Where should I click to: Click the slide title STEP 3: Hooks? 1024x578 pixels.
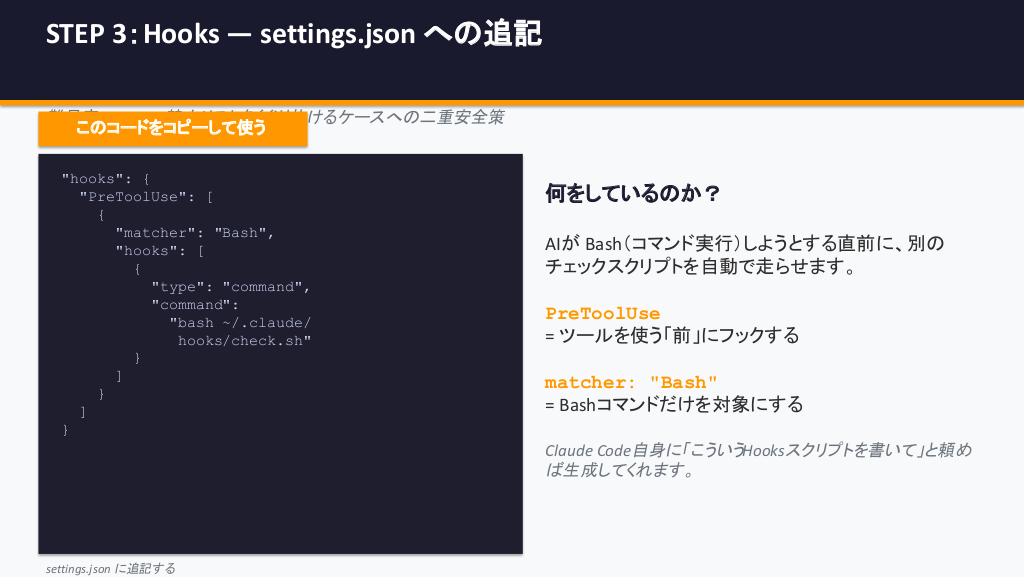pos(293,34)
